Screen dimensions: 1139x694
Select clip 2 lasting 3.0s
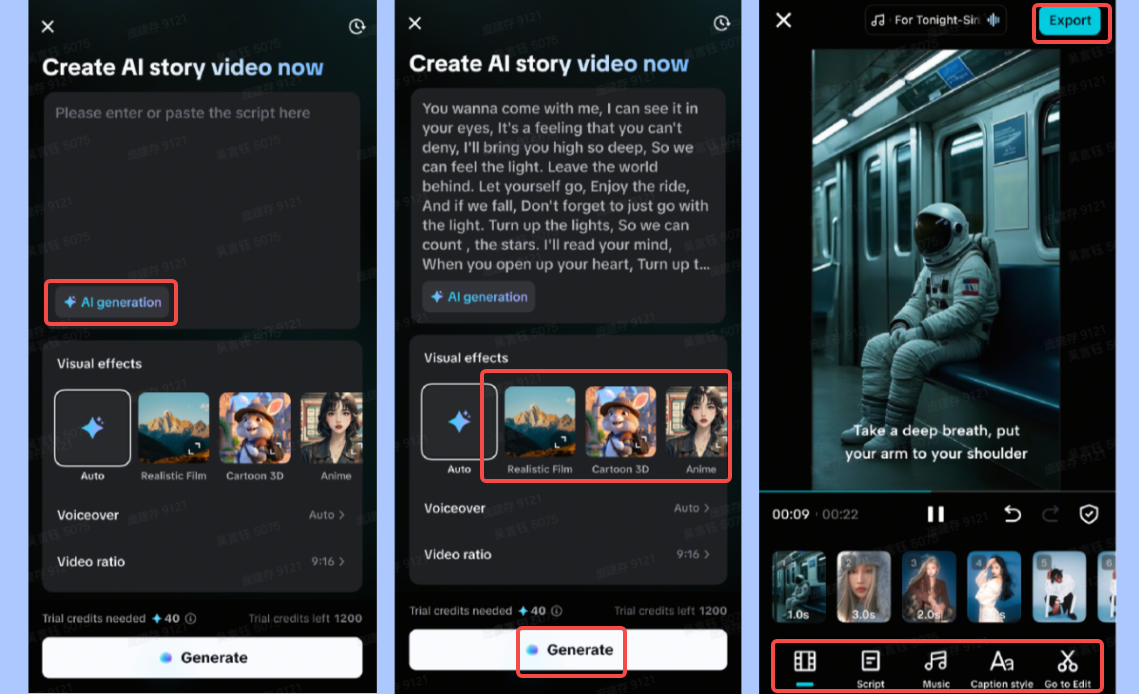pyautogui.click(x=864, y=587)
